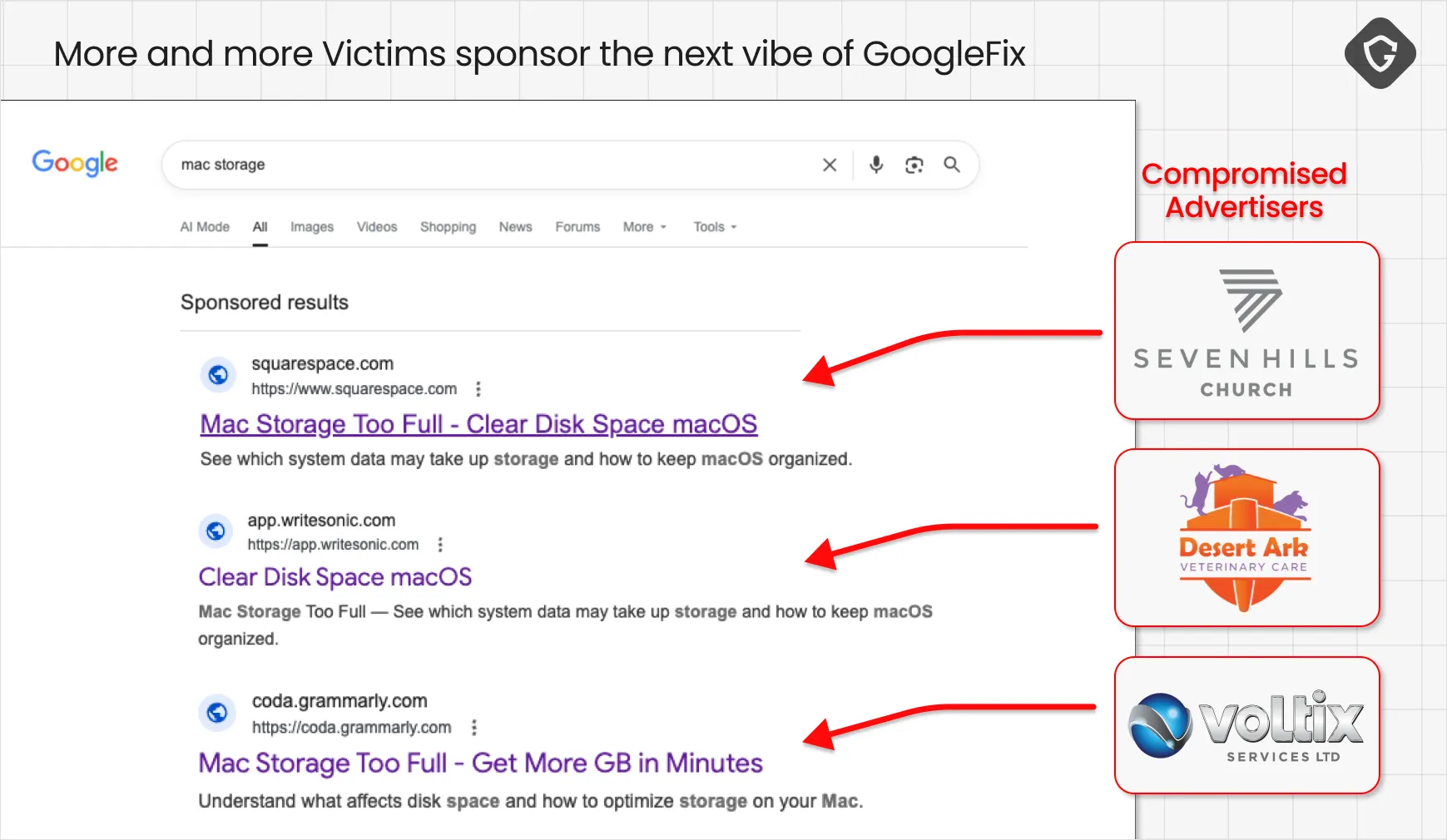Click the app.writesonic.com site name
Image resolution: width=1447 pixels, height=840 pixels.
(x=321, y=521)
